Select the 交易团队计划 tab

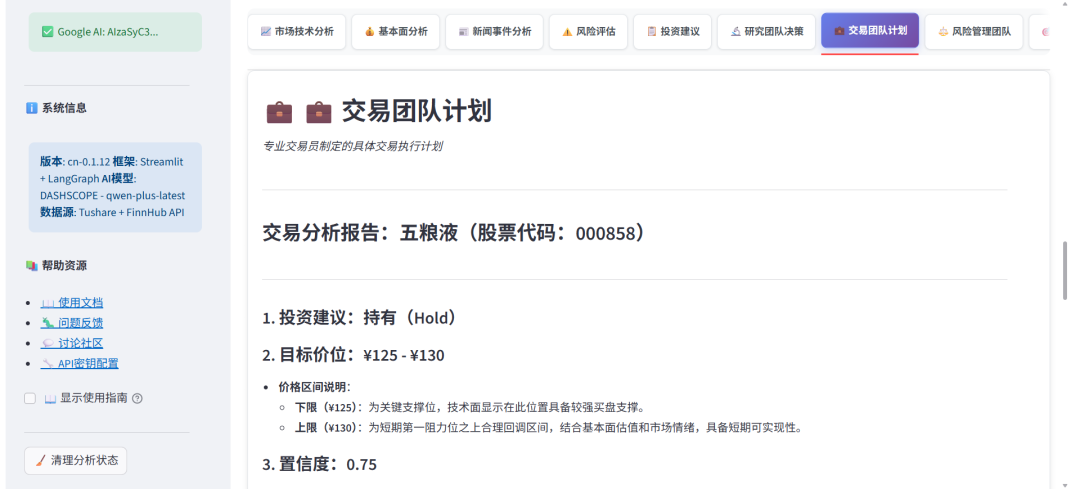click(870, 31)
